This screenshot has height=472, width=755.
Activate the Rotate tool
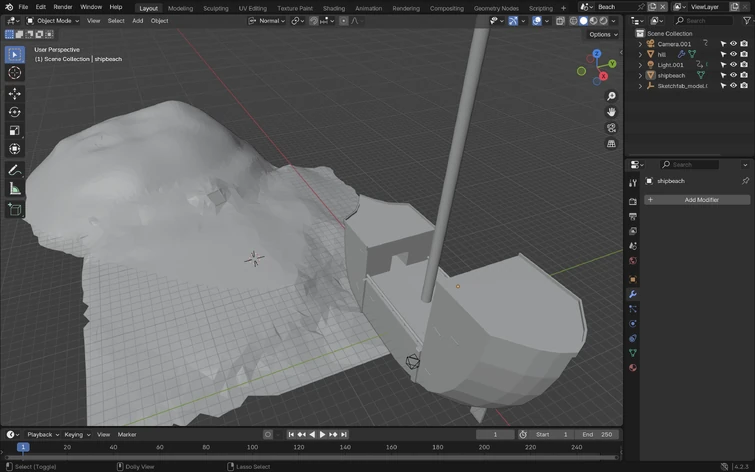pos(15,111)
